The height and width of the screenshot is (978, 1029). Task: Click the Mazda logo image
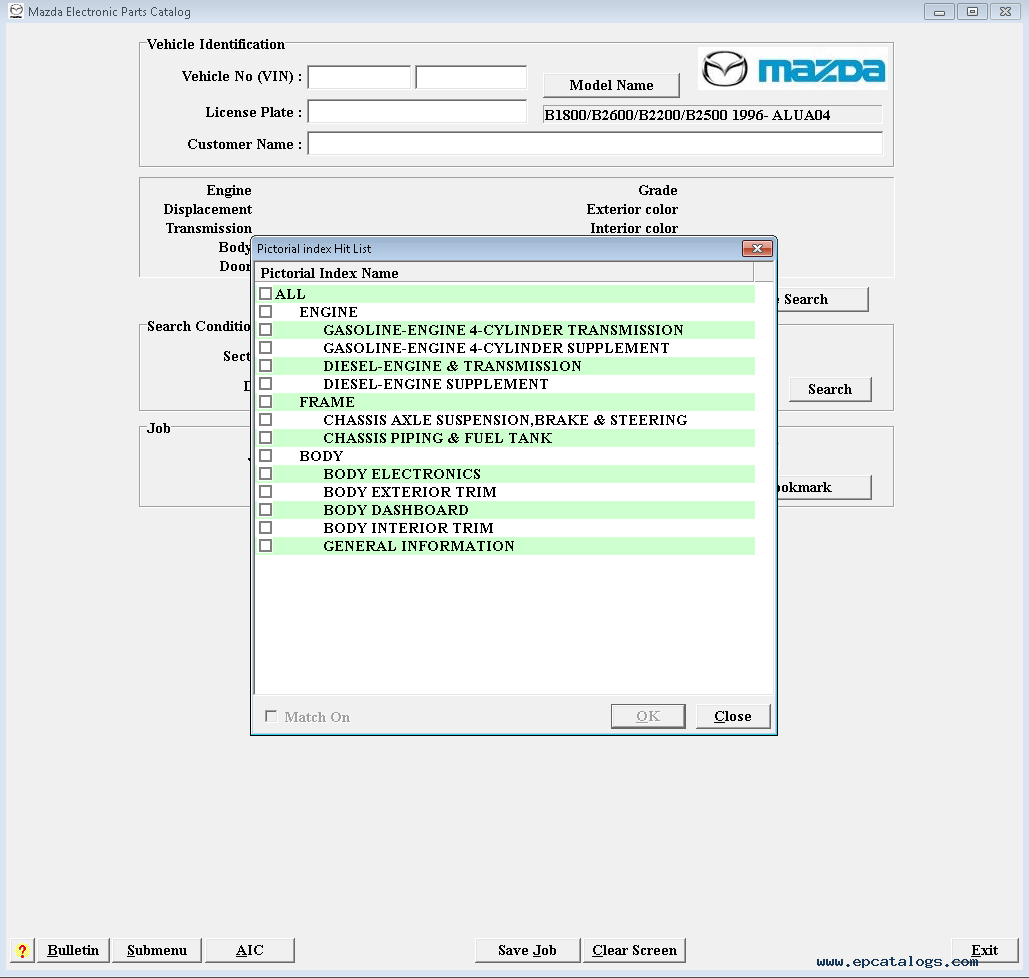[792, 69]
